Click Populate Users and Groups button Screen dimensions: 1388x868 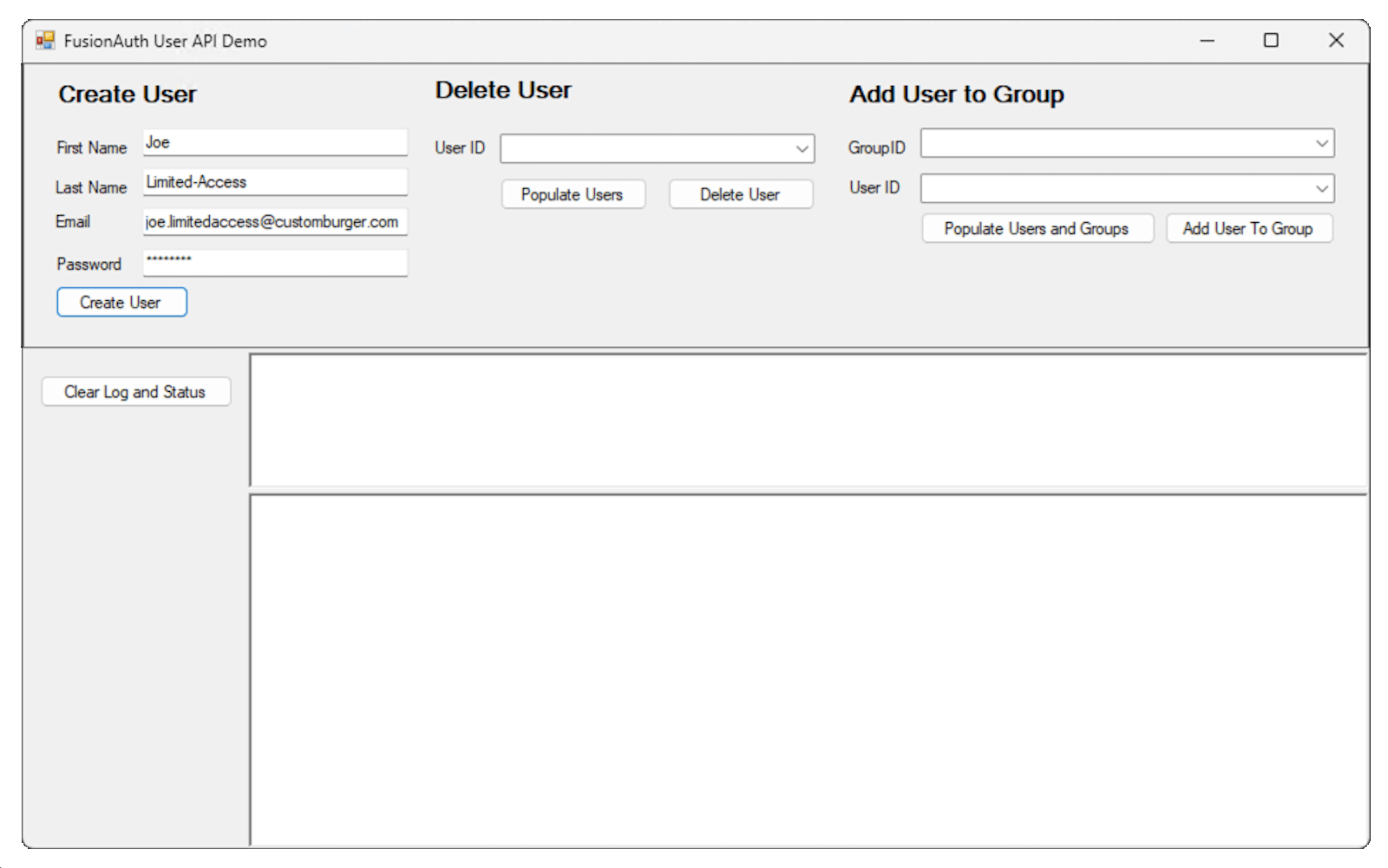1037,229
